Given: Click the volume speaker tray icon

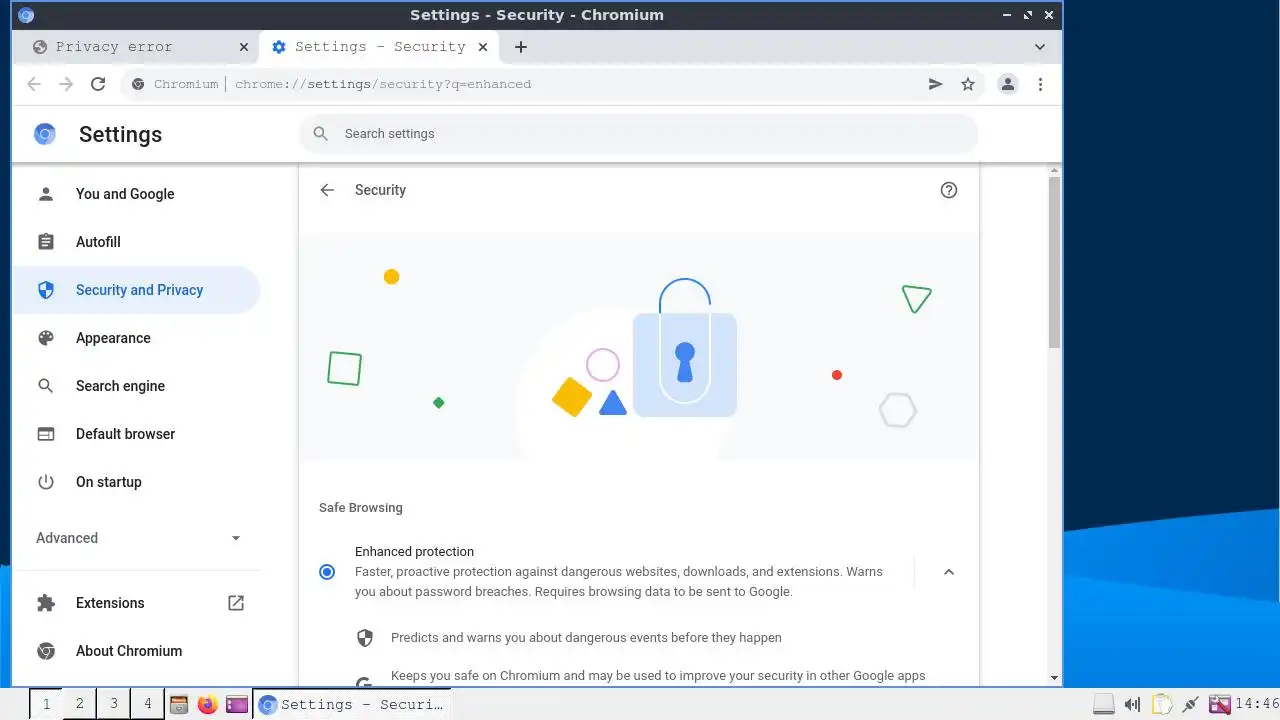Looking at the screenshot, I should pos(1132,704).
